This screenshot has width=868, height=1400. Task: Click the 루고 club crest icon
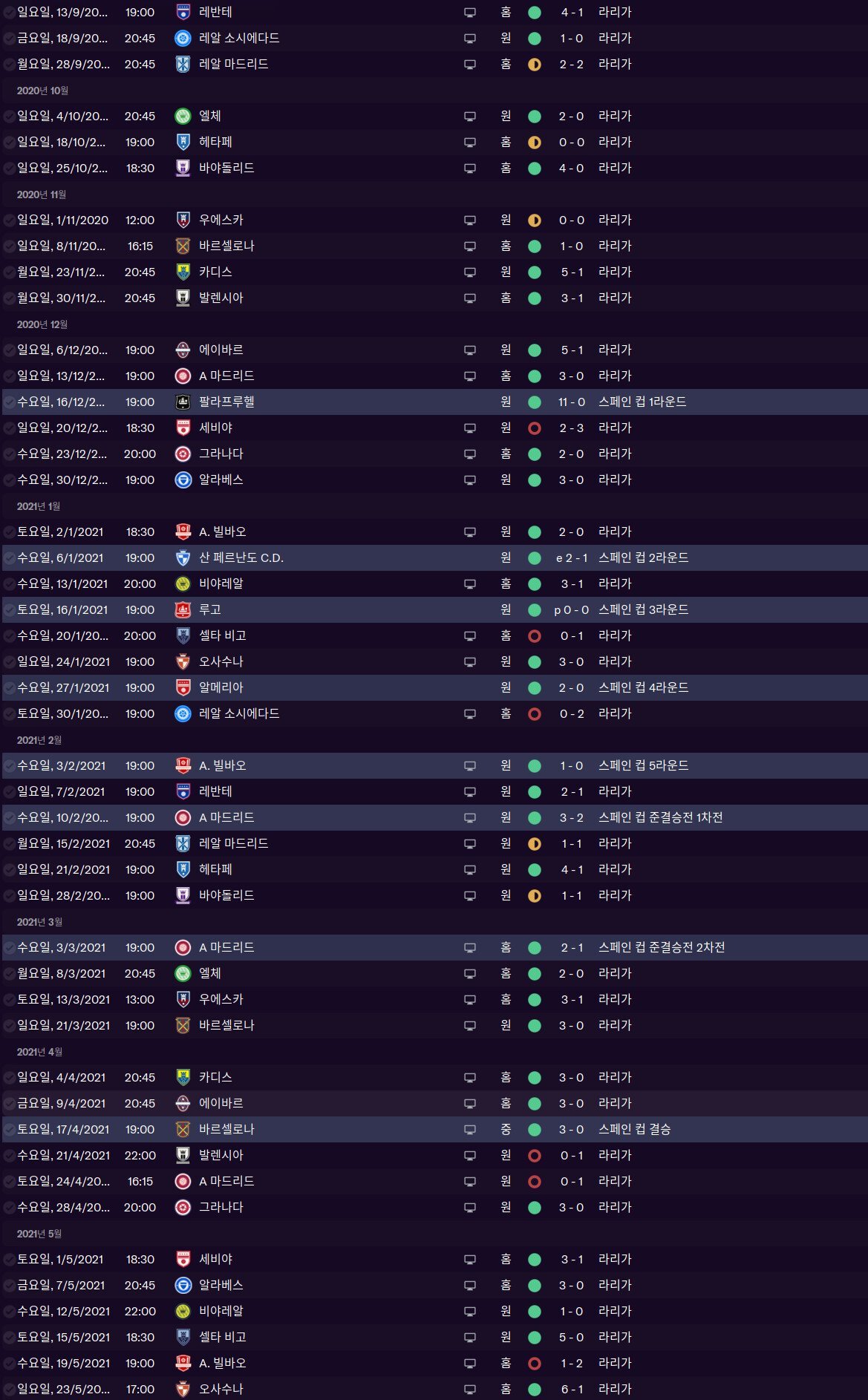[183, 610]
